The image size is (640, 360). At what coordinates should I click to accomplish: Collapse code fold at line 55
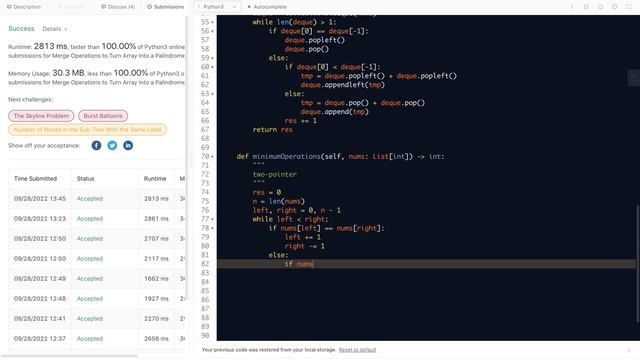212,22
